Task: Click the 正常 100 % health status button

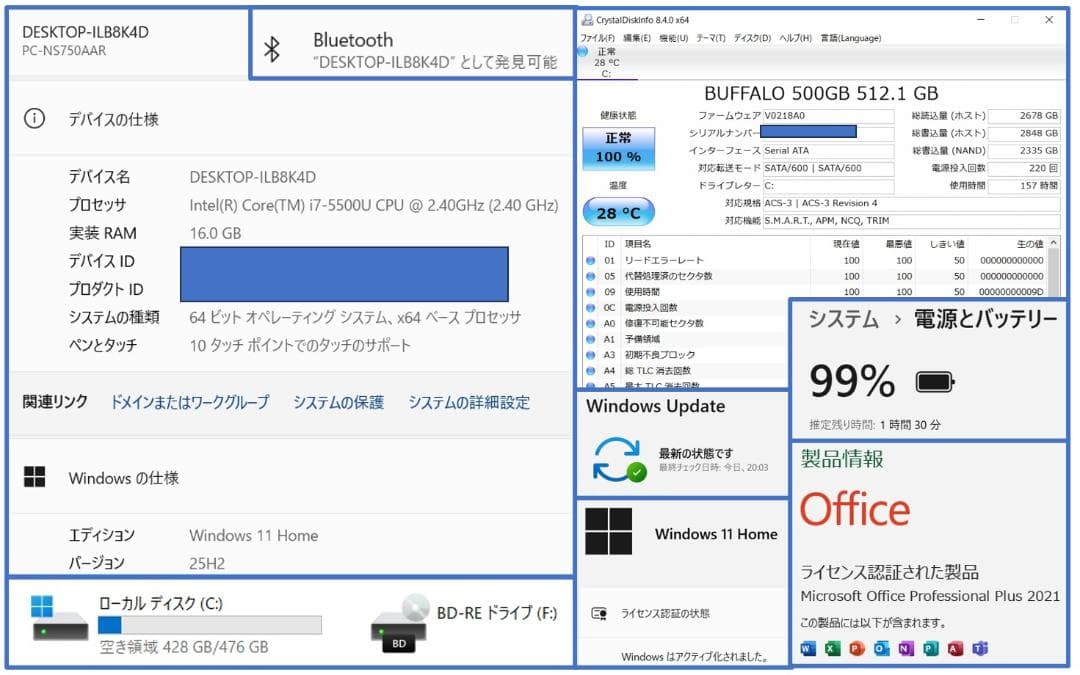Action: click(619, 148)
